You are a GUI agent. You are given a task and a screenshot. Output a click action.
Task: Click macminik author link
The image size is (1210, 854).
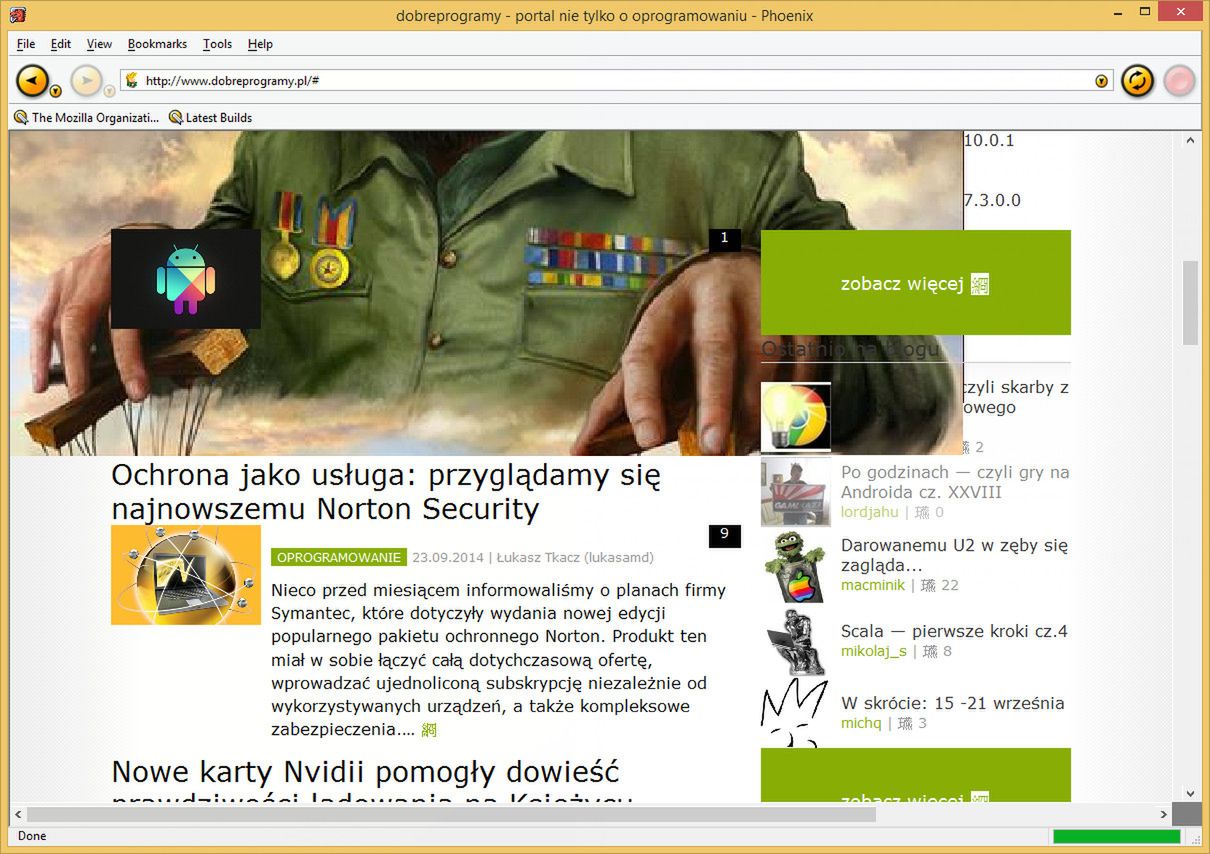coord(873,585)
